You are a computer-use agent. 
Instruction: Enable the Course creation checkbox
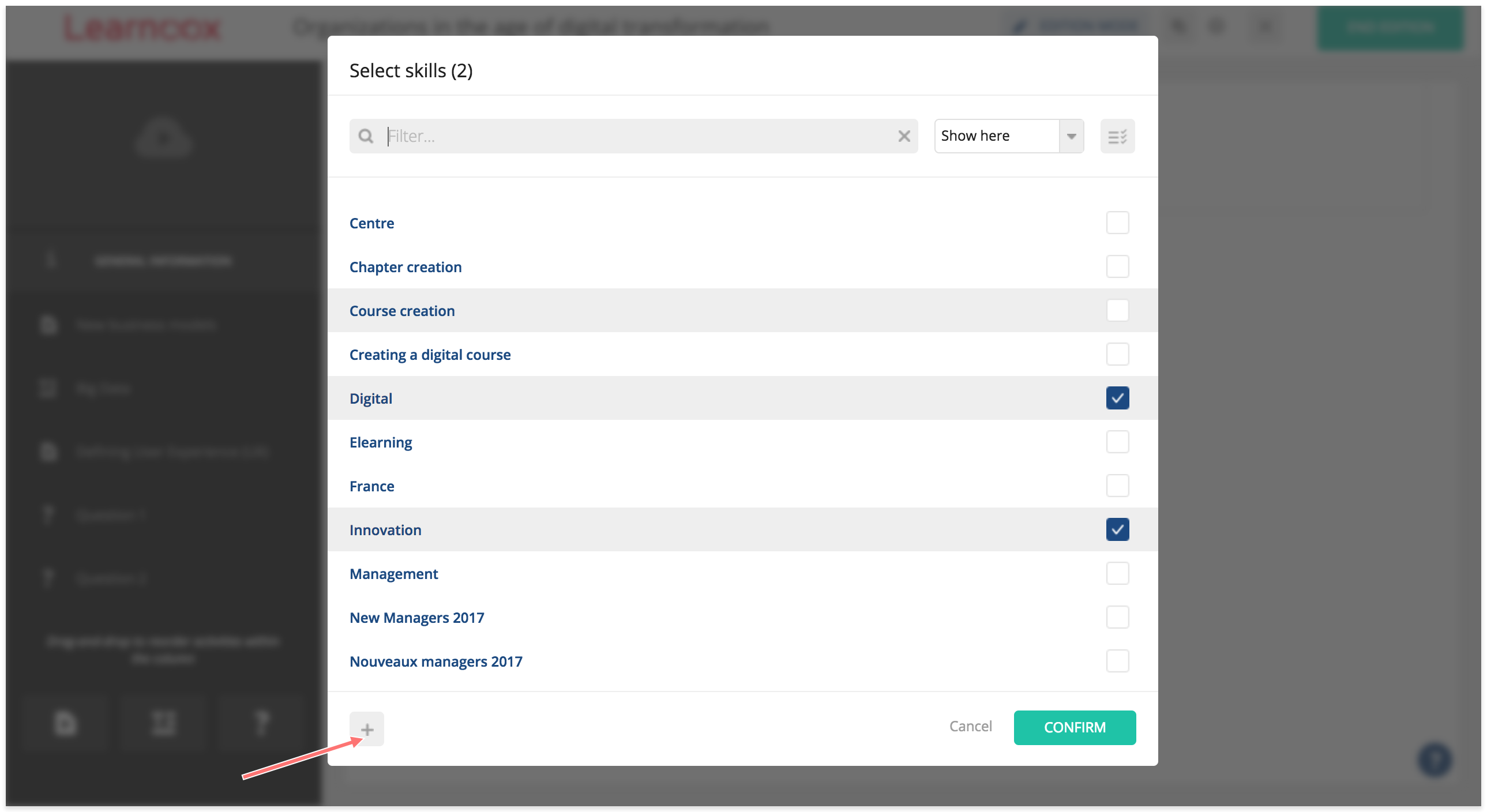point(1117,310)
